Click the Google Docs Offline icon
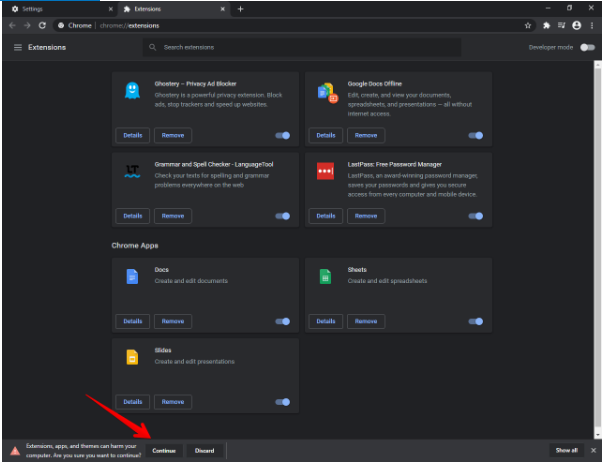The height and width of the screenshot is (463, 608). [x=328, y=93]
